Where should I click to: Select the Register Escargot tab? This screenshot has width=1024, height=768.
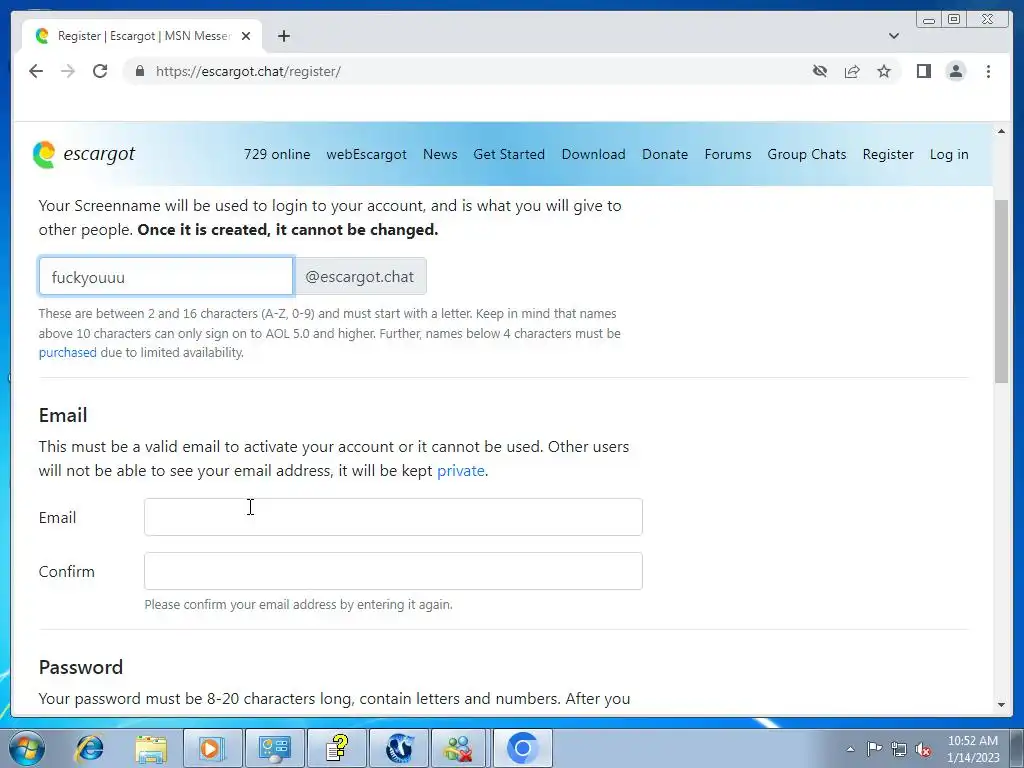click(x=142, y=36)
